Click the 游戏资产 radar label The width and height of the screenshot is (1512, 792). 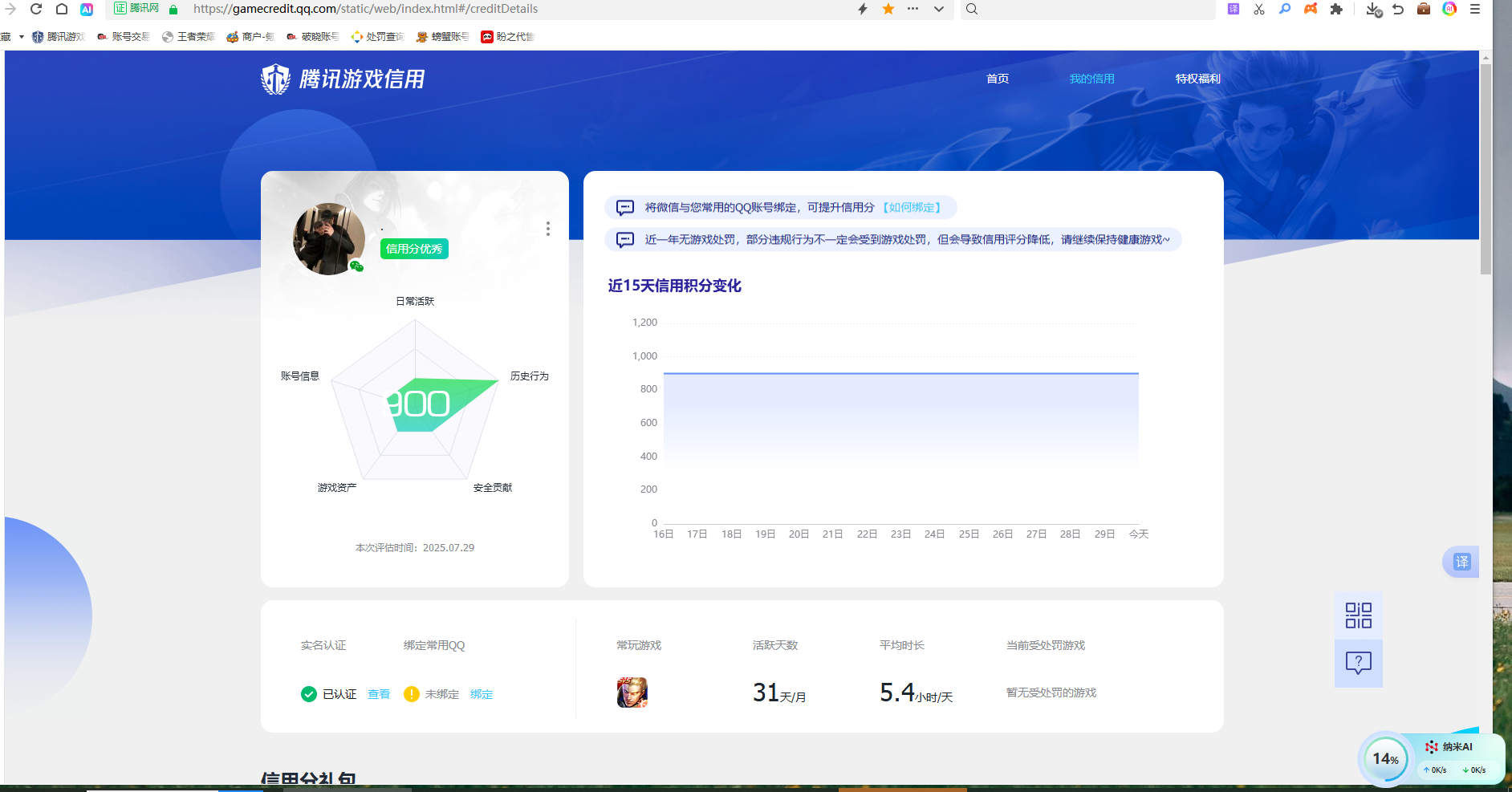click(337, 487)
